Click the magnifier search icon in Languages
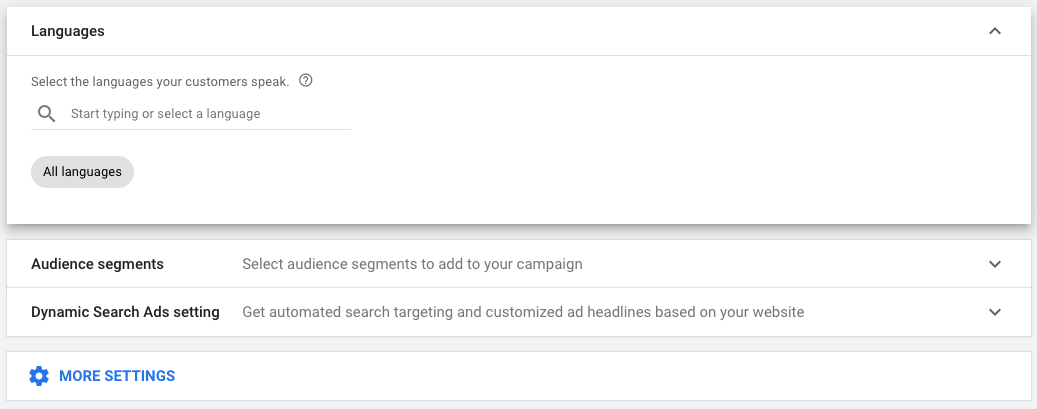This screenshot has height=409, width=1037. pyautogui.click(x=46, y=114)
